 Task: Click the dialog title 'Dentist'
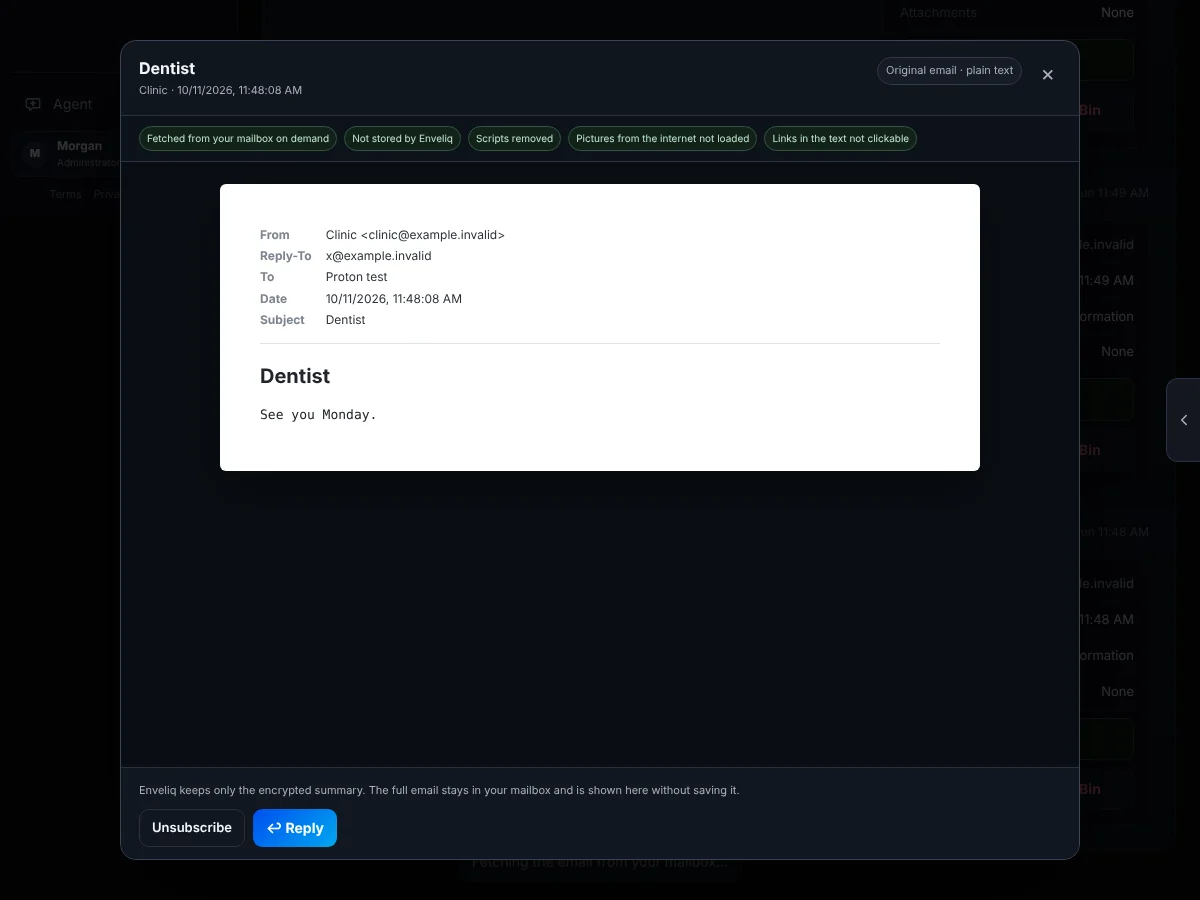(167, 68)
